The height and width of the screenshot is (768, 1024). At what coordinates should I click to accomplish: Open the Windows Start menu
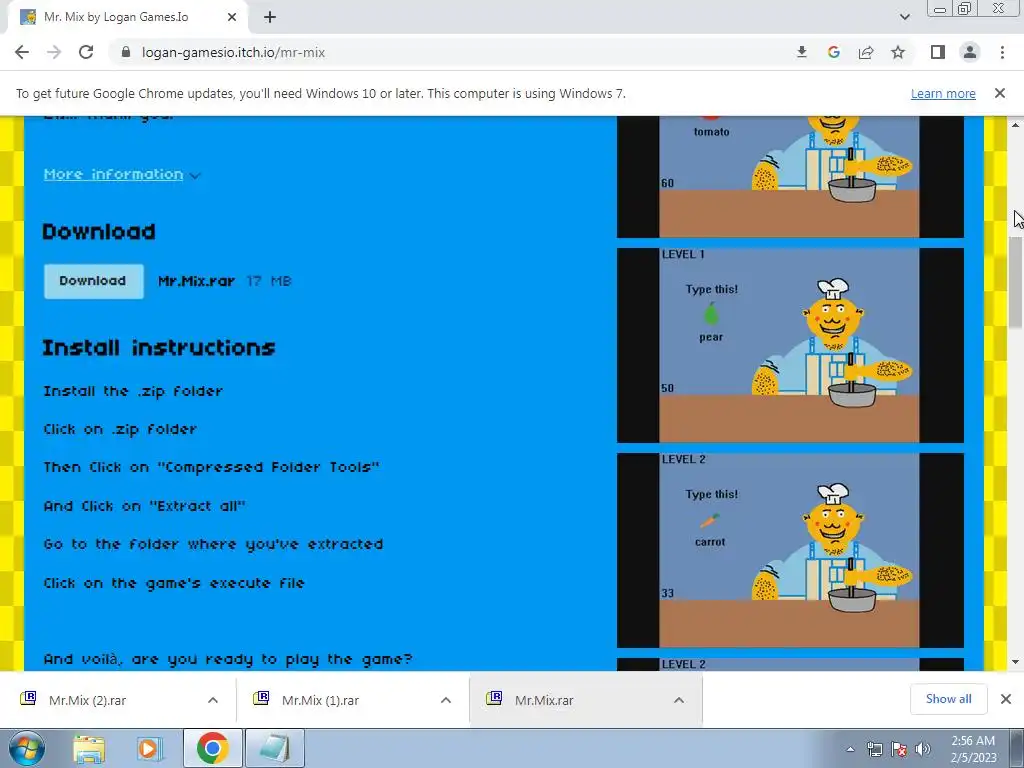point(27,748)
